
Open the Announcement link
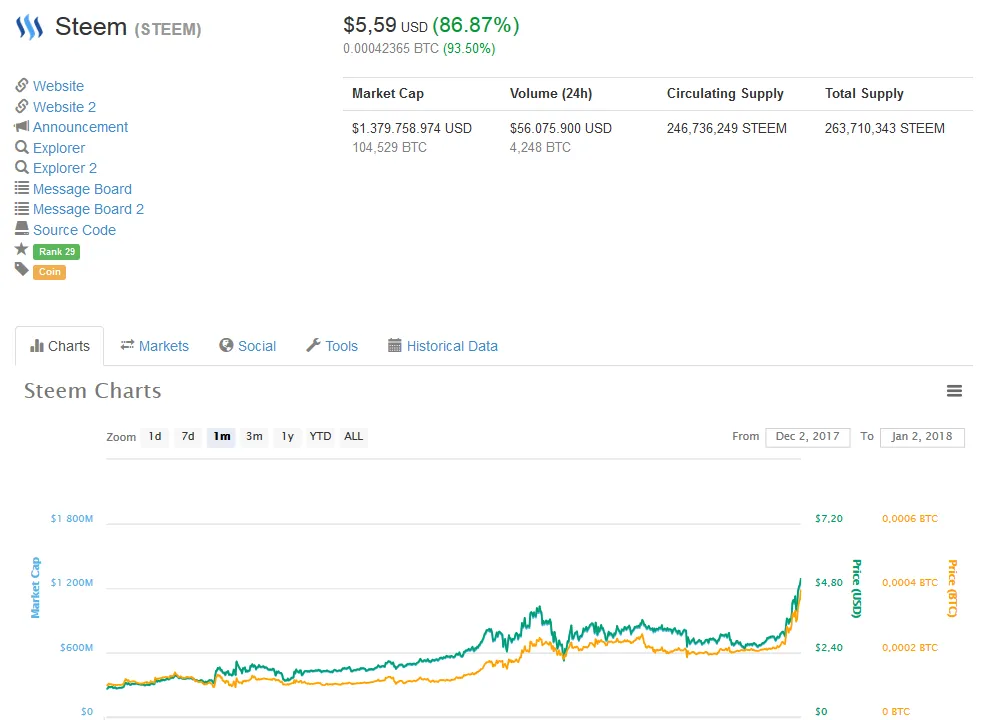pos(80,127)
